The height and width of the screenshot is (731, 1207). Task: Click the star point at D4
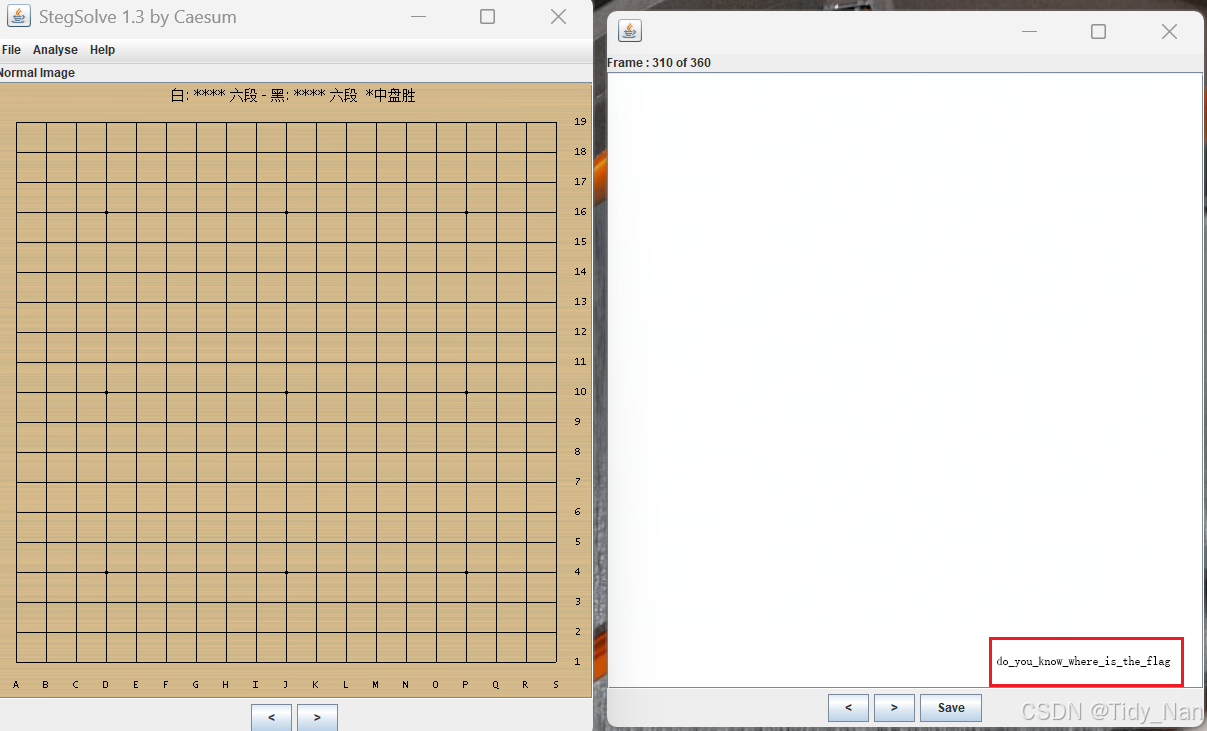click(x=106, y=572)
